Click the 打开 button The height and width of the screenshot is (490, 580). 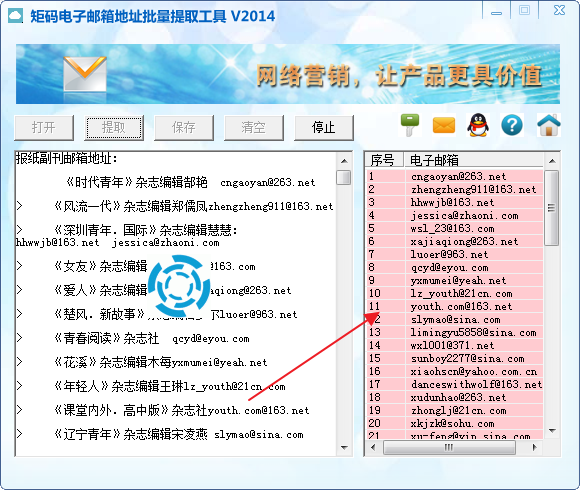[44, 128]
